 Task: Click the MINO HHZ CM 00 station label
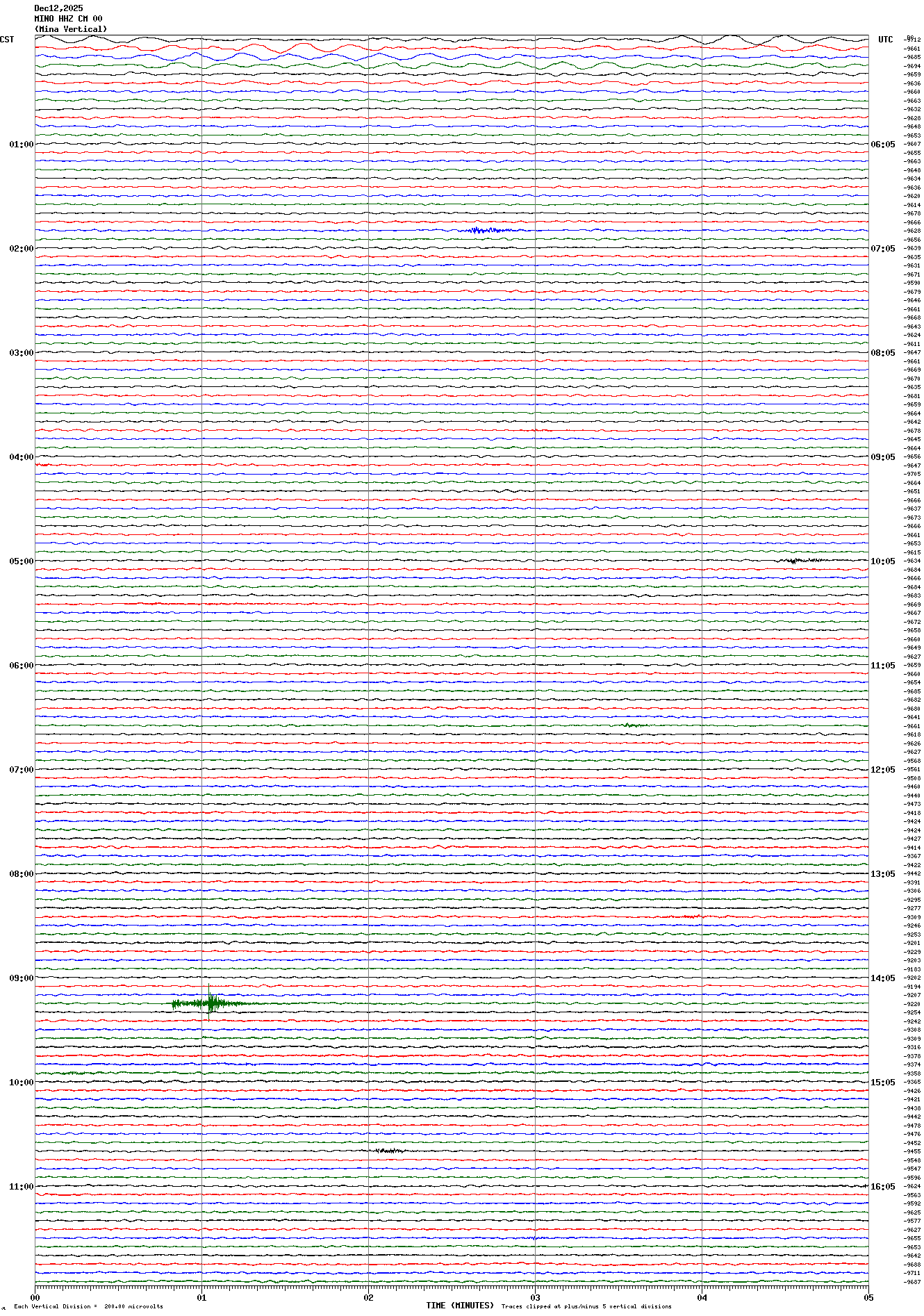point(68,19)
